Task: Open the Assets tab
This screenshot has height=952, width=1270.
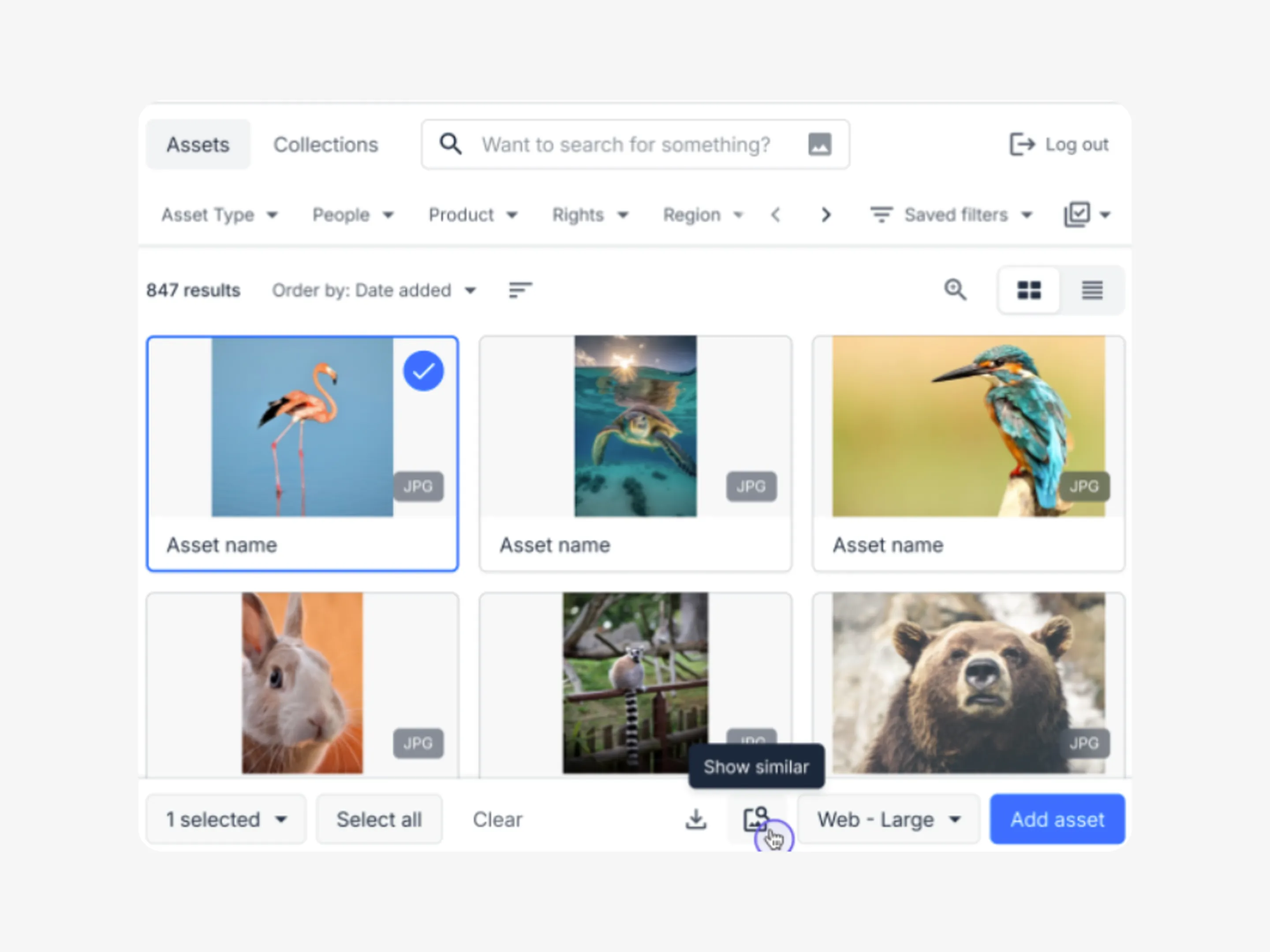Action: click(x=198, y=145)
